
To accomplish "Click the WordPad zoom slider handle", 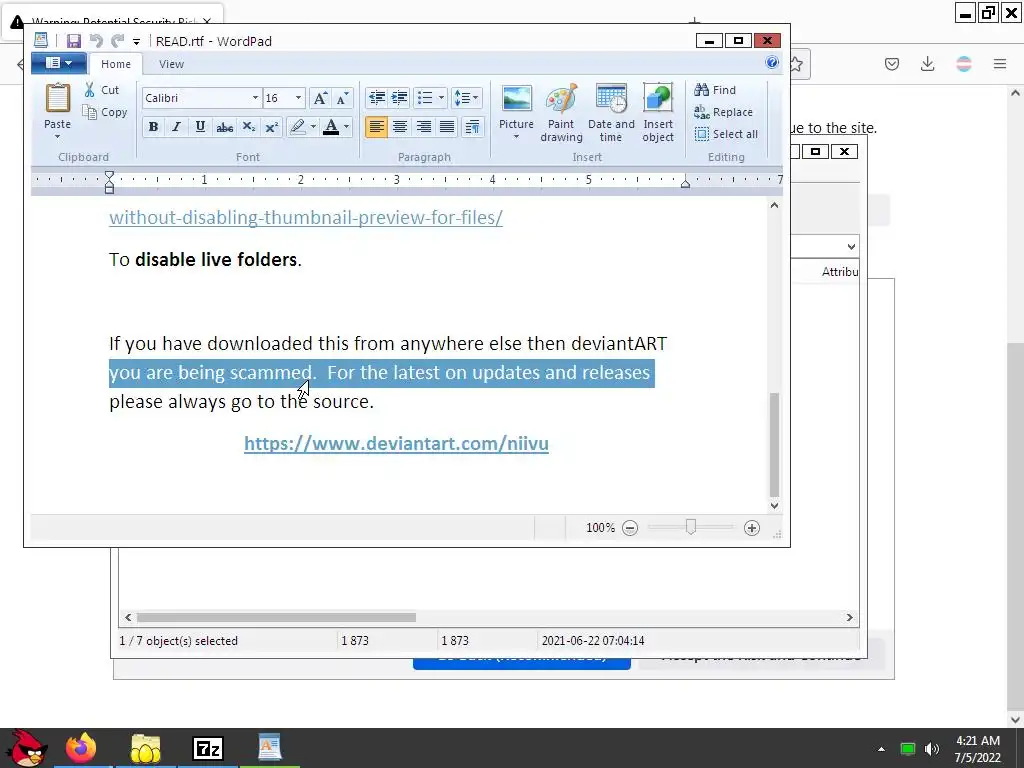I will click(691, 527).
